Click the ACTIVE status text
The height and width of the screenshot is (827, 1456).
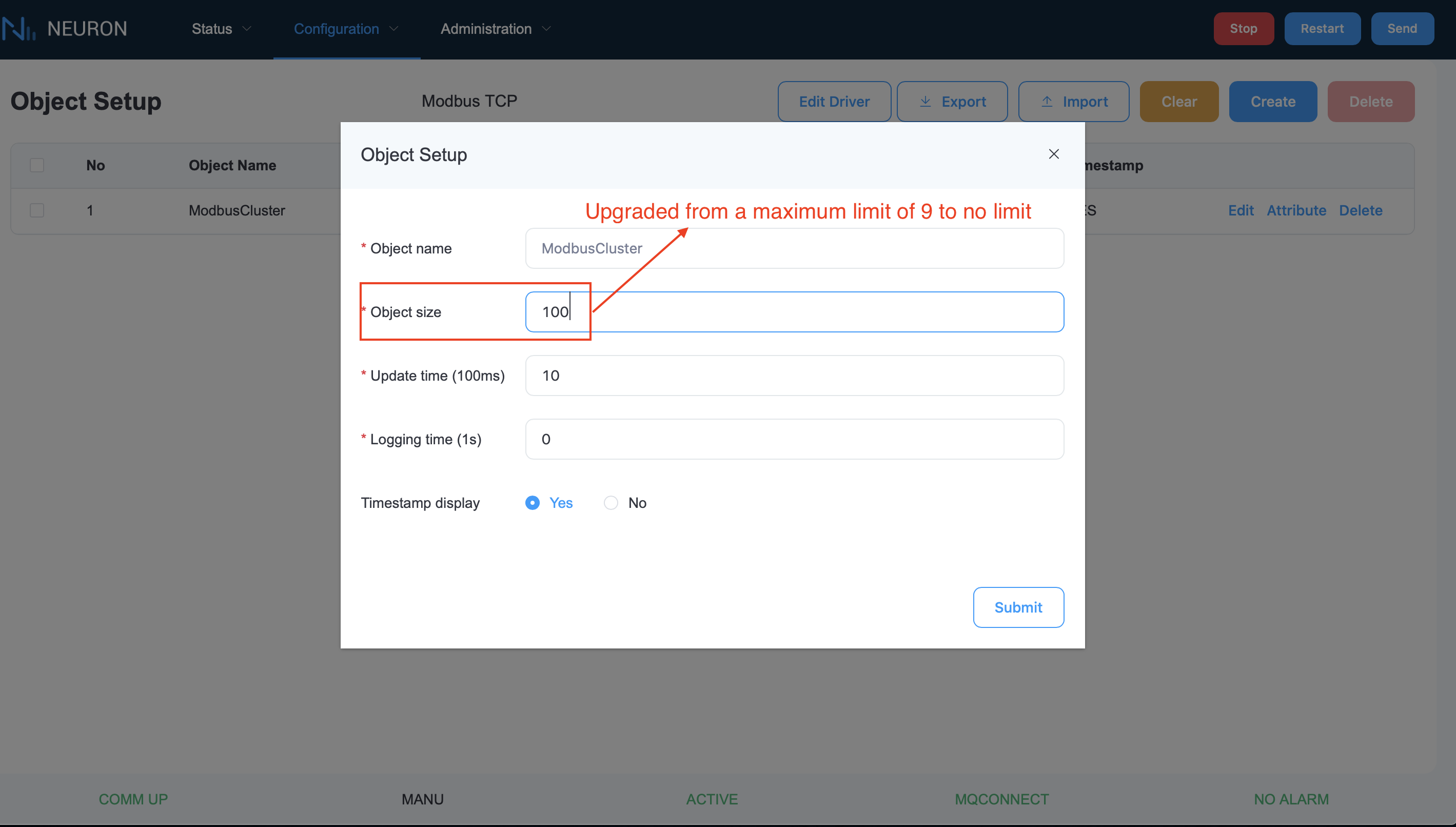[712, 799]
